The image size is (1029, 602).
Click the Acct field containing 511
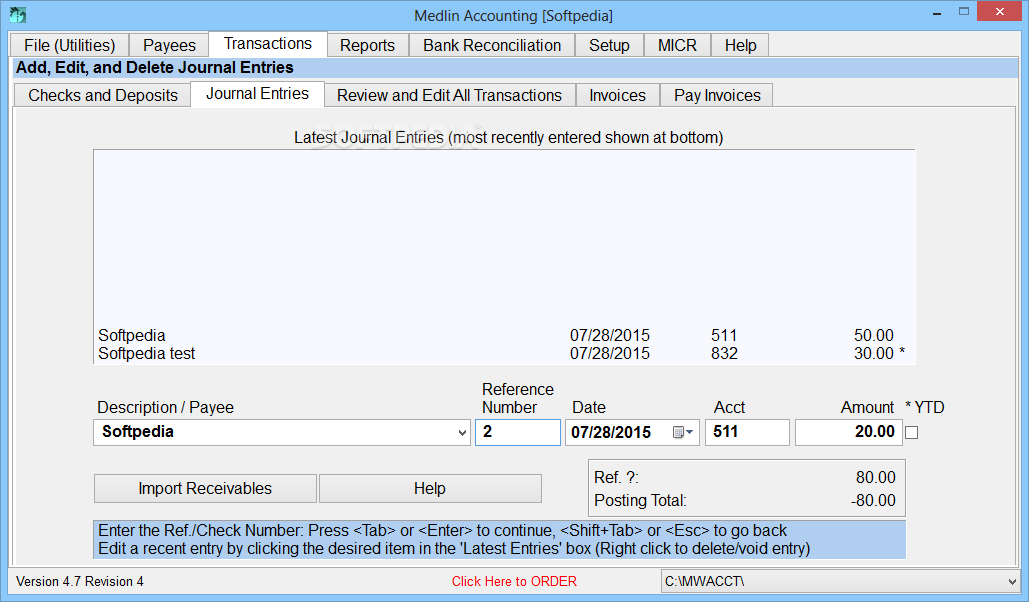(x=747, y=433)
